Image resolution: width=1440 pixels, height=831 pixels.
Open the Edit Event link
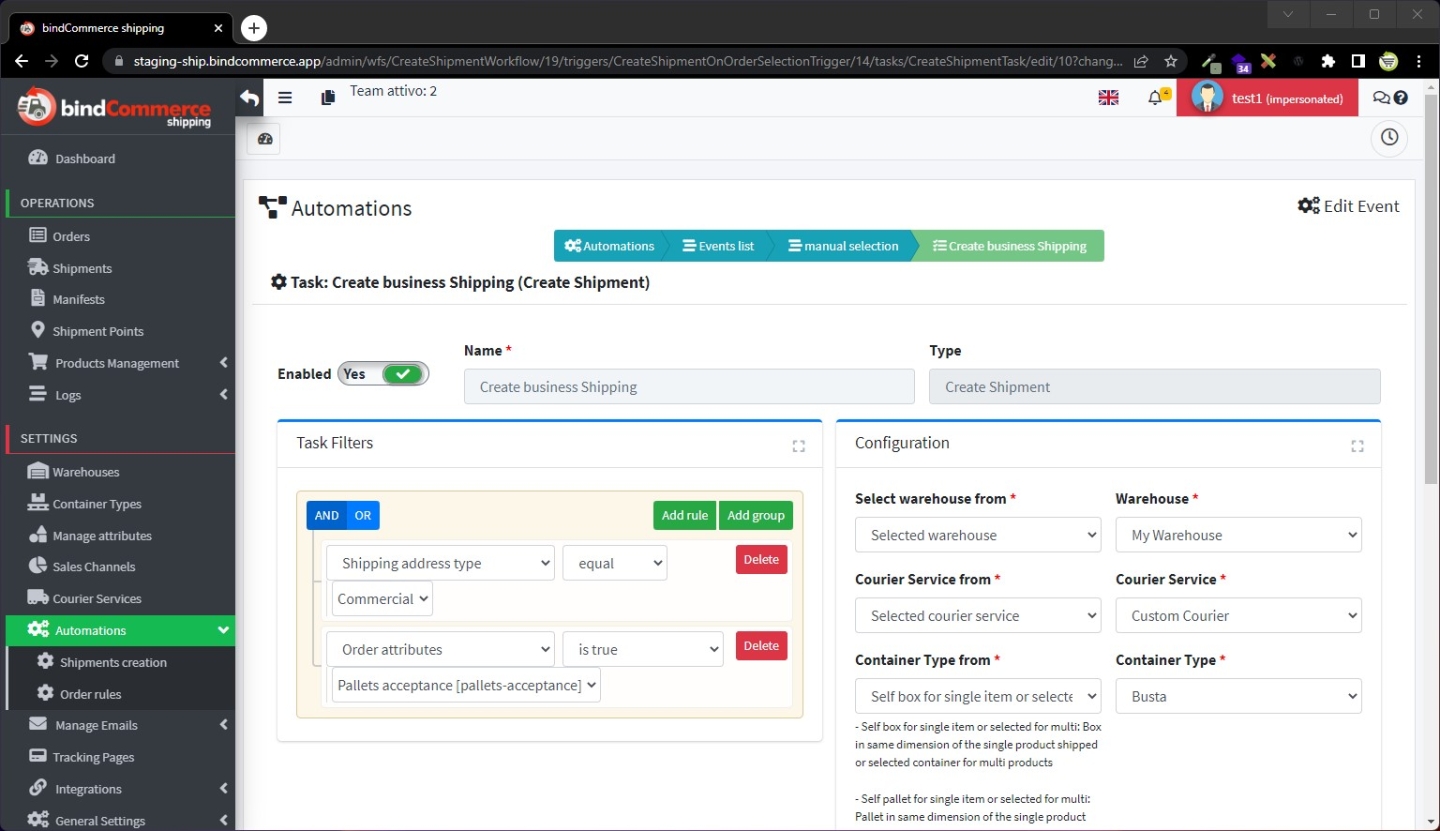click(1349, 206)
